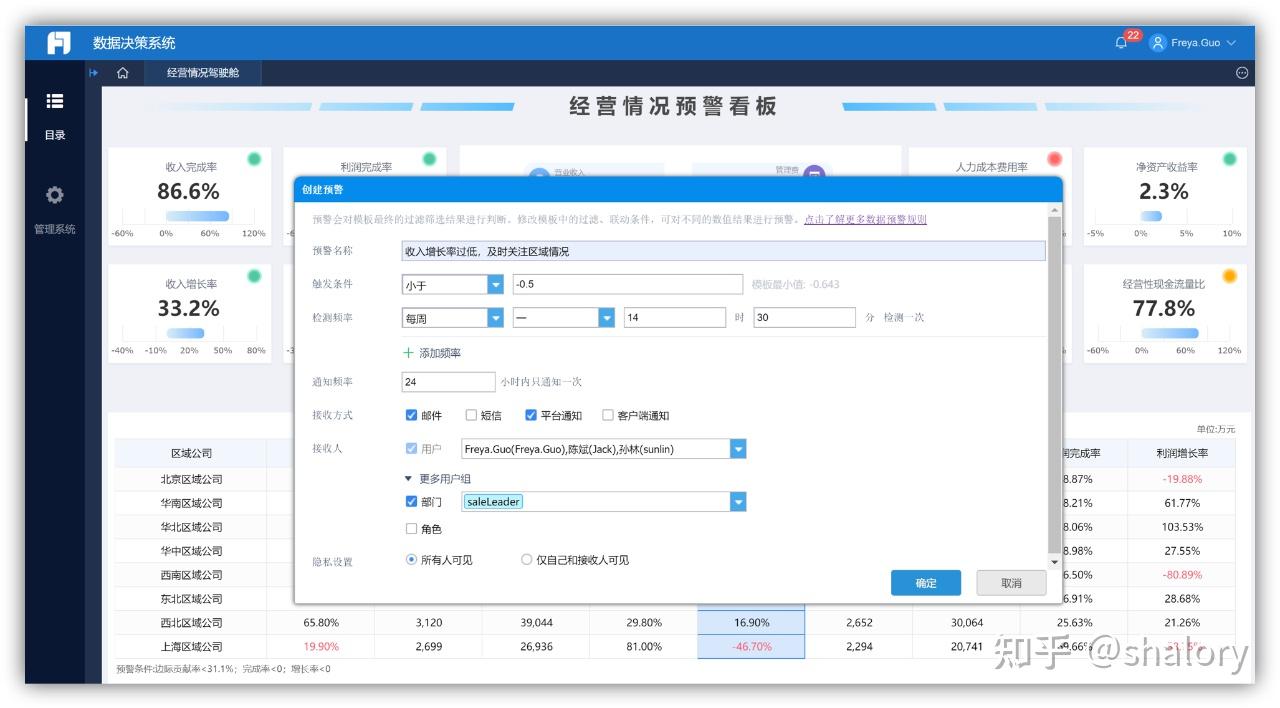Uncheck the 邮件 notification option

pyautogui.click(x=411, y=415)
